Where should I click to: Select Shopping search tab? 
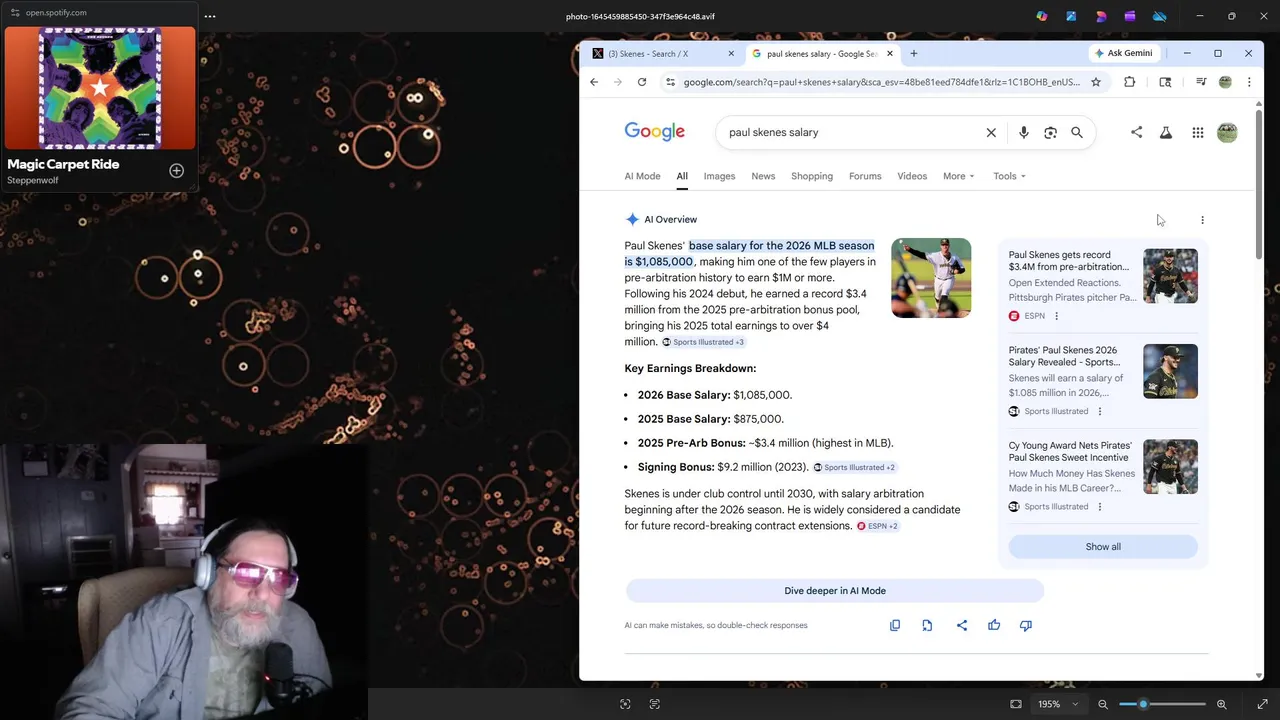(812, 176)
